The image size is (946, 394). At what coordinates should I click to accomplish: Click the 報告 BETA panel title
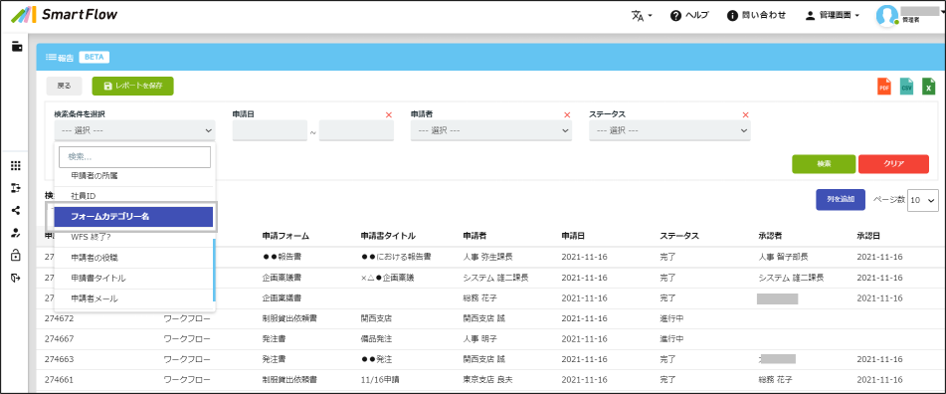[77, 57]
